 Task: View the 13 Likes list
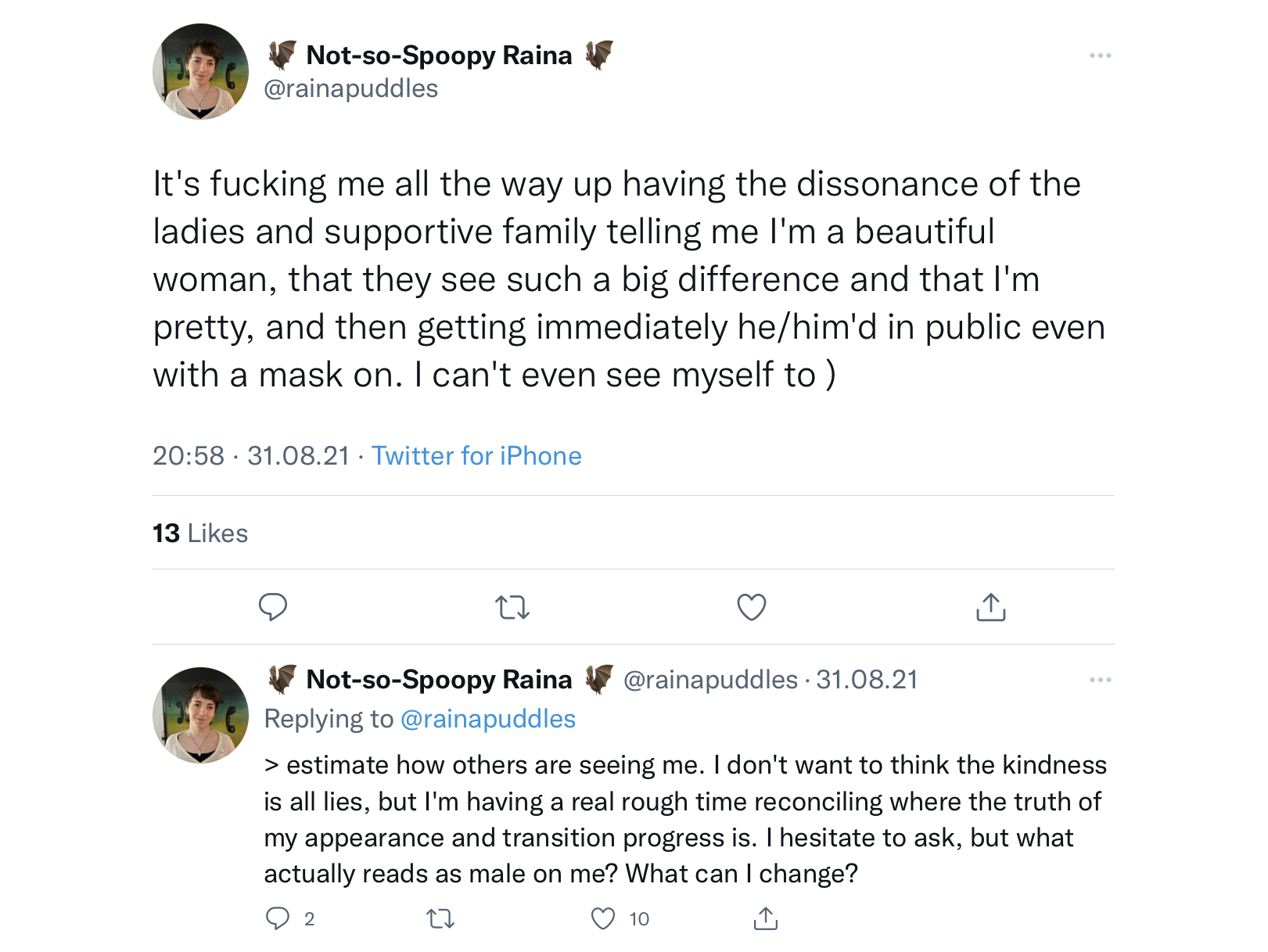pyautogui.click(x=200, y=533)
